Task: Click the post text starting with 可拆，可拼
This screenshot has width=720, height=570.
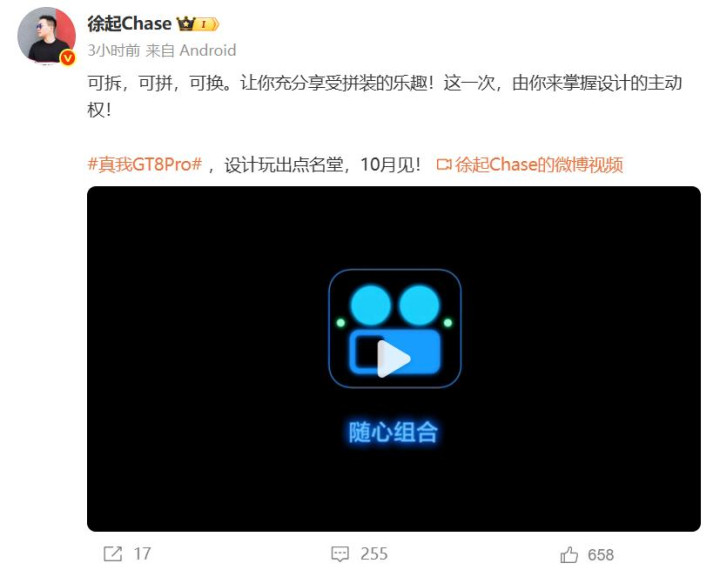Action: pos(385,96)
